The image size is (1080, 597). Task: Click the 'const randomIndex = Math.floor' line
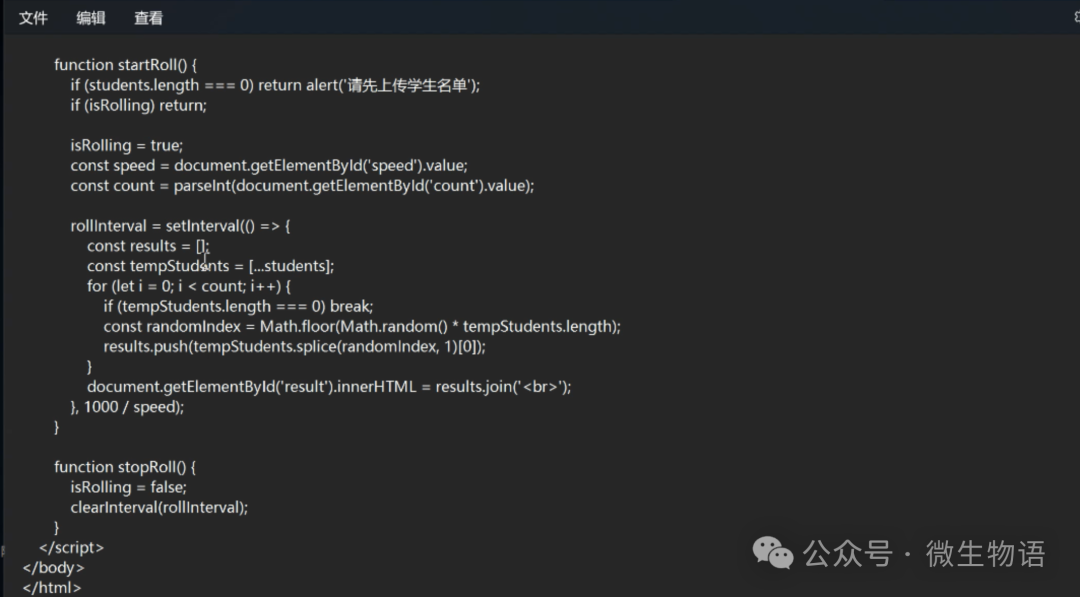(362, 326)
